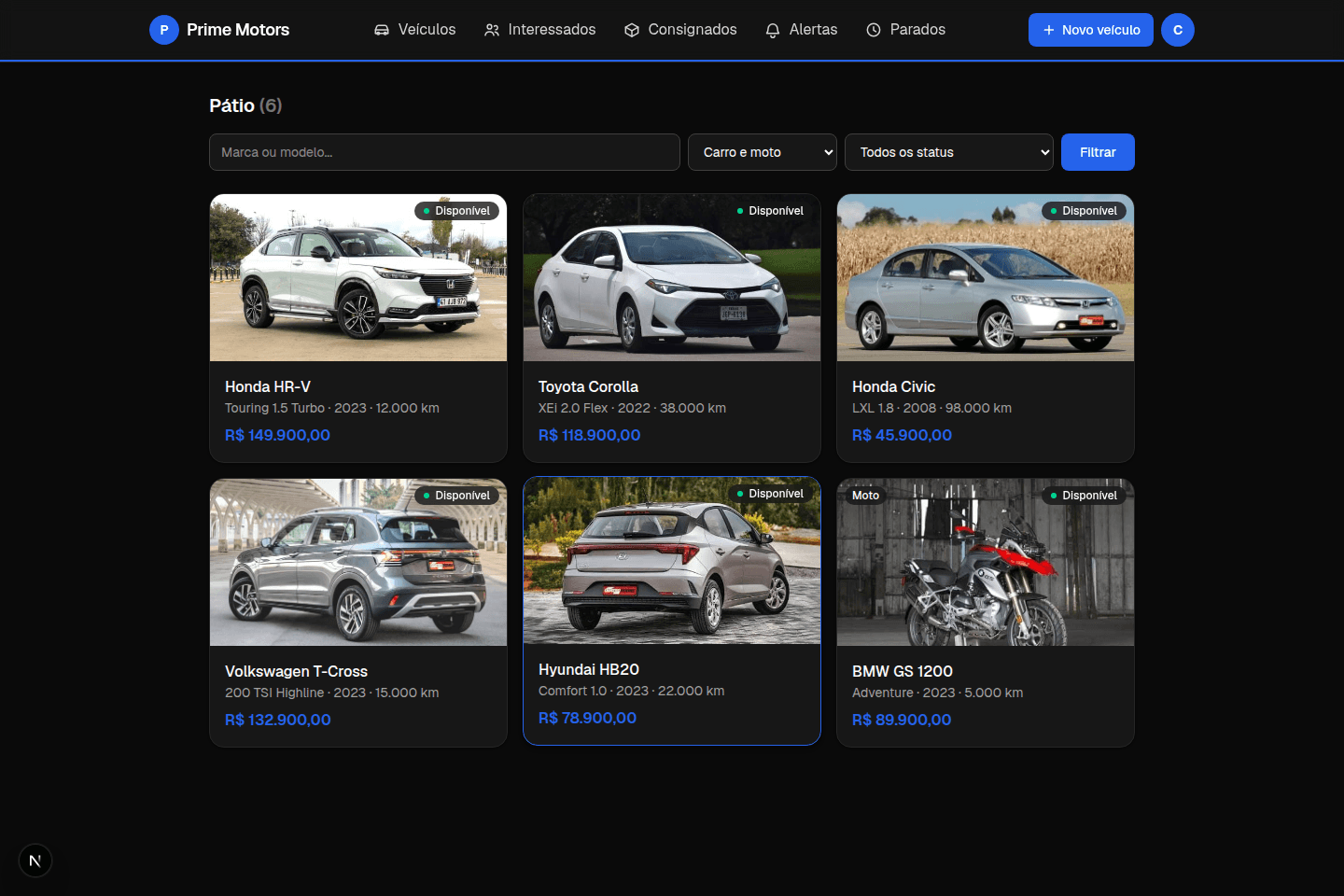The image size is (1344, 896).
Task: Click the clock icon beside Parados
Action: point(874,30)
